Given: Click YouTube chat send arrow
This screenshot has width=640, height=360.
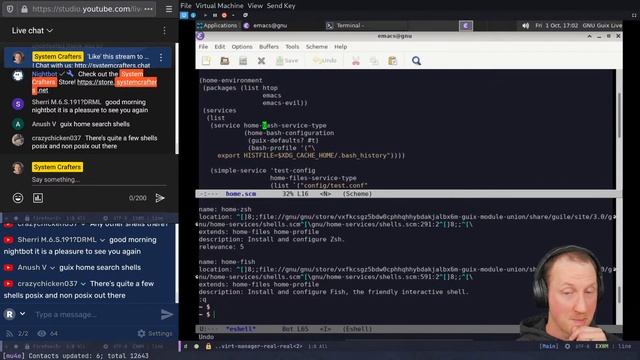Looking at the screenshot, I should pos(160,198).
